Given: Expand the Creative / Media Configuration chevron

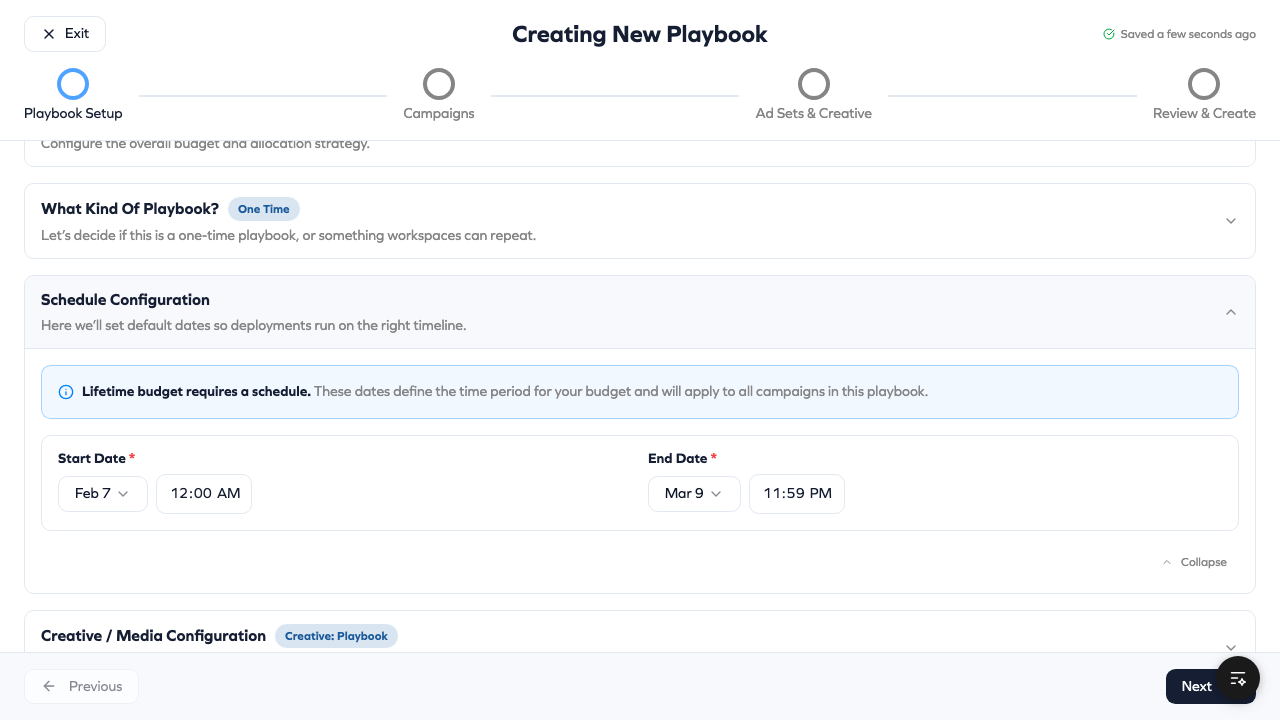Looking at the screenshot, I should 1231,647.
